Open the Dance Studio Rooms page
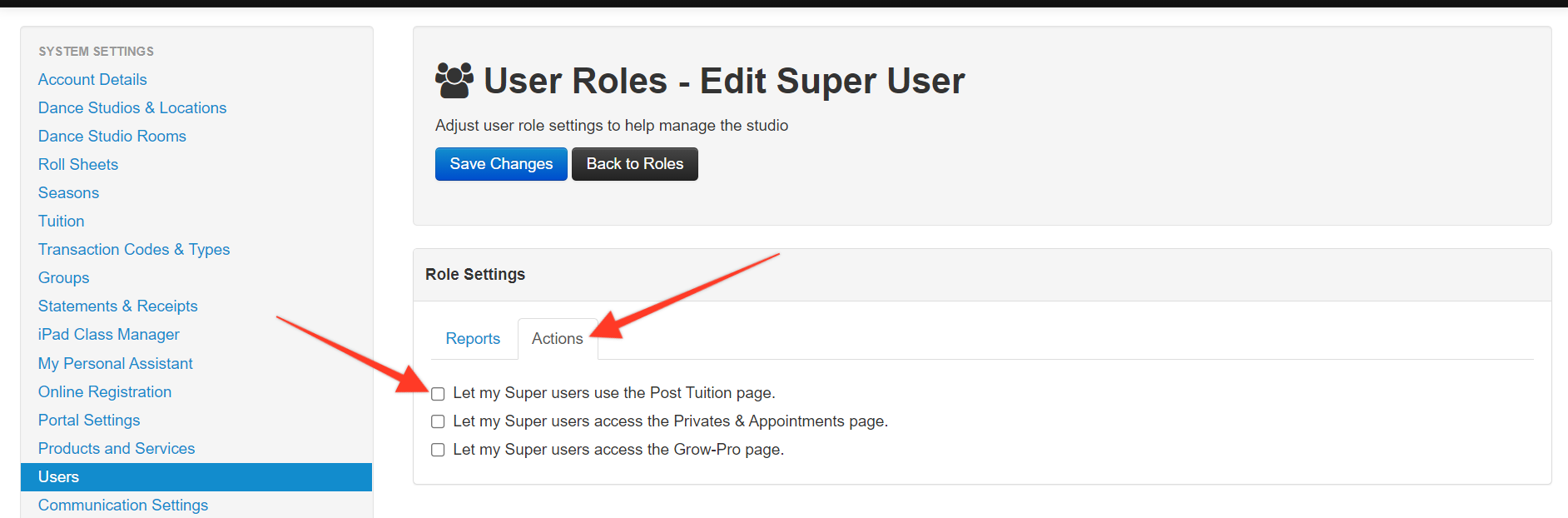 [x=112, y=136]
